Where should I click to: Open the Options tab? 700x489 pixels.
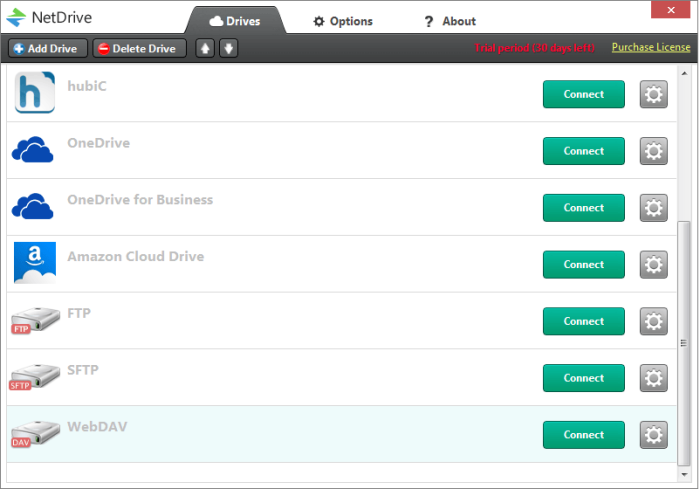tap(343, 21)
